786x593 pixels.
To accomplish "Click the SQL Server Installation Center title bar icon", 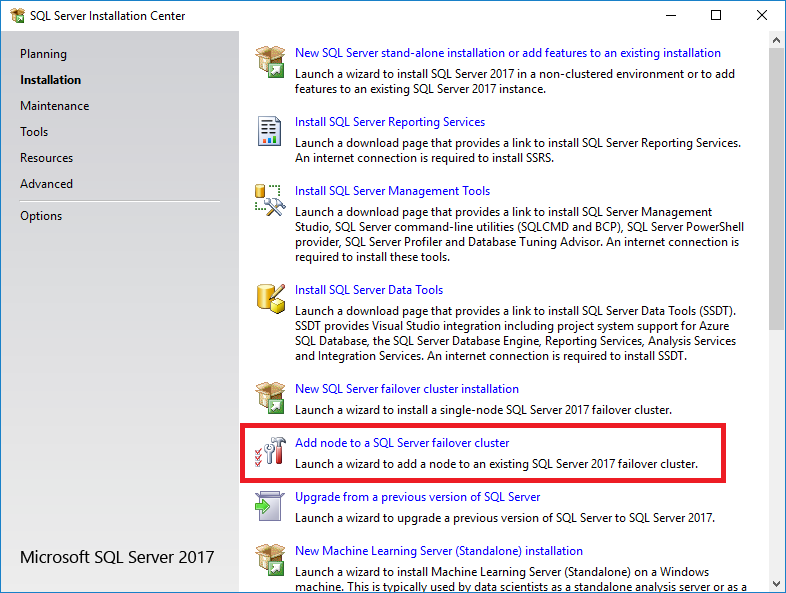I will pos(17,16).
